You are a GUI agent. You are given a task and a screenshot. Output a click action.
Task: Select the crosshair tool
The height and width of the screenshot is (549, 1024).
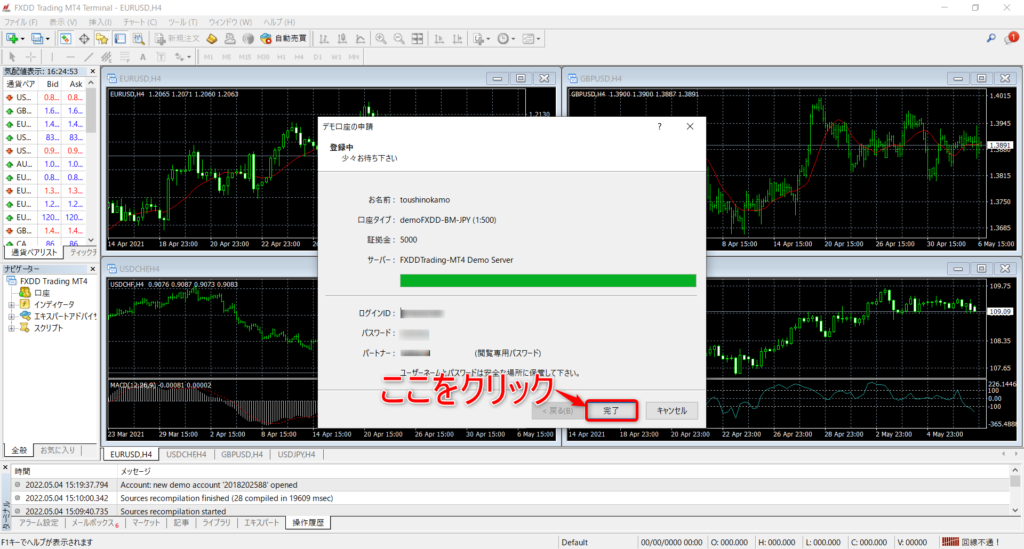click(30, 57)
